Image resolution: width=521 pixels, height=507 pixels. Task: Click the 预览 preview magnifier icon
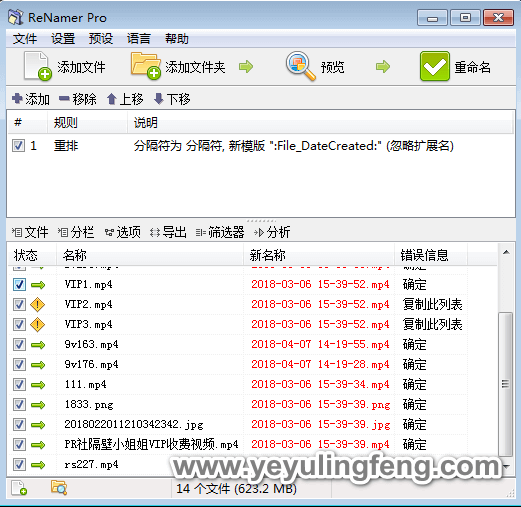300,66
